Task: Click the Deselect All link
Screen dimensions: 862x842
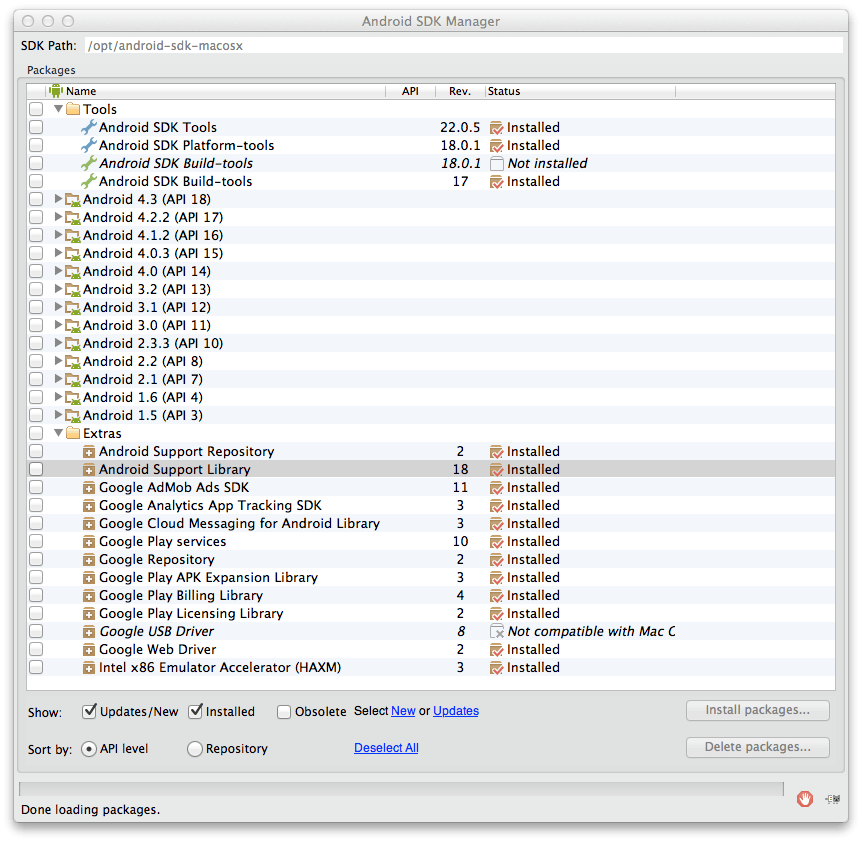Action: [386, 748]
